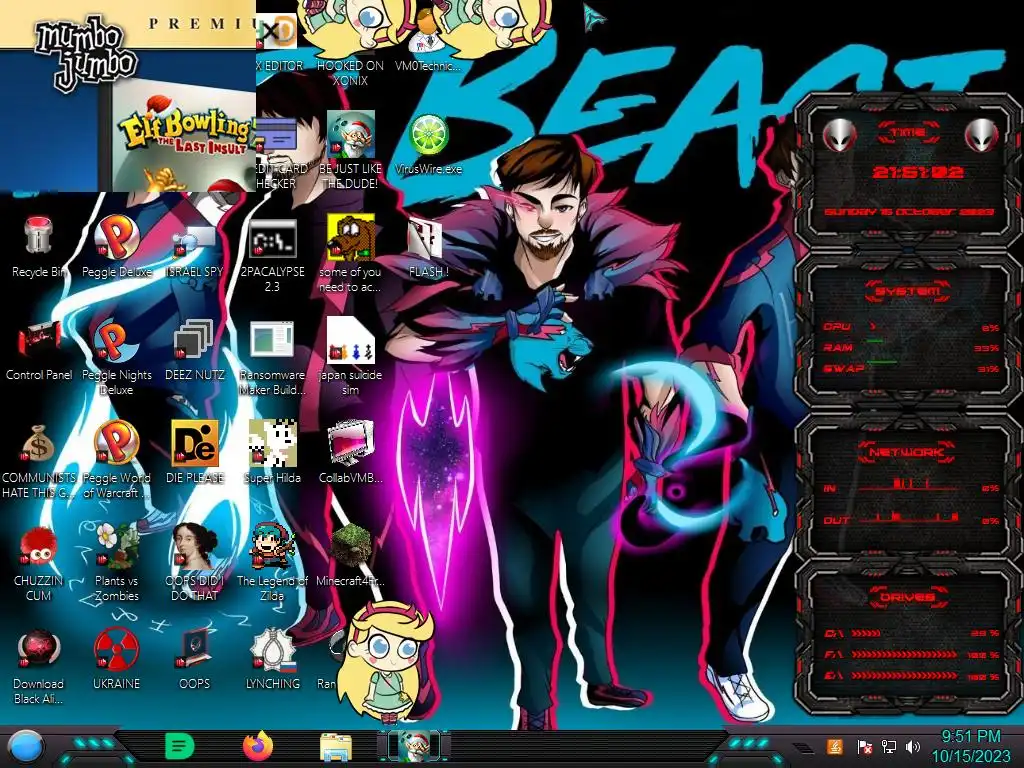Click the NETWORK gadget header
Image resolution: width=1024 pixels, height=768 pixels.
[908, 452]
